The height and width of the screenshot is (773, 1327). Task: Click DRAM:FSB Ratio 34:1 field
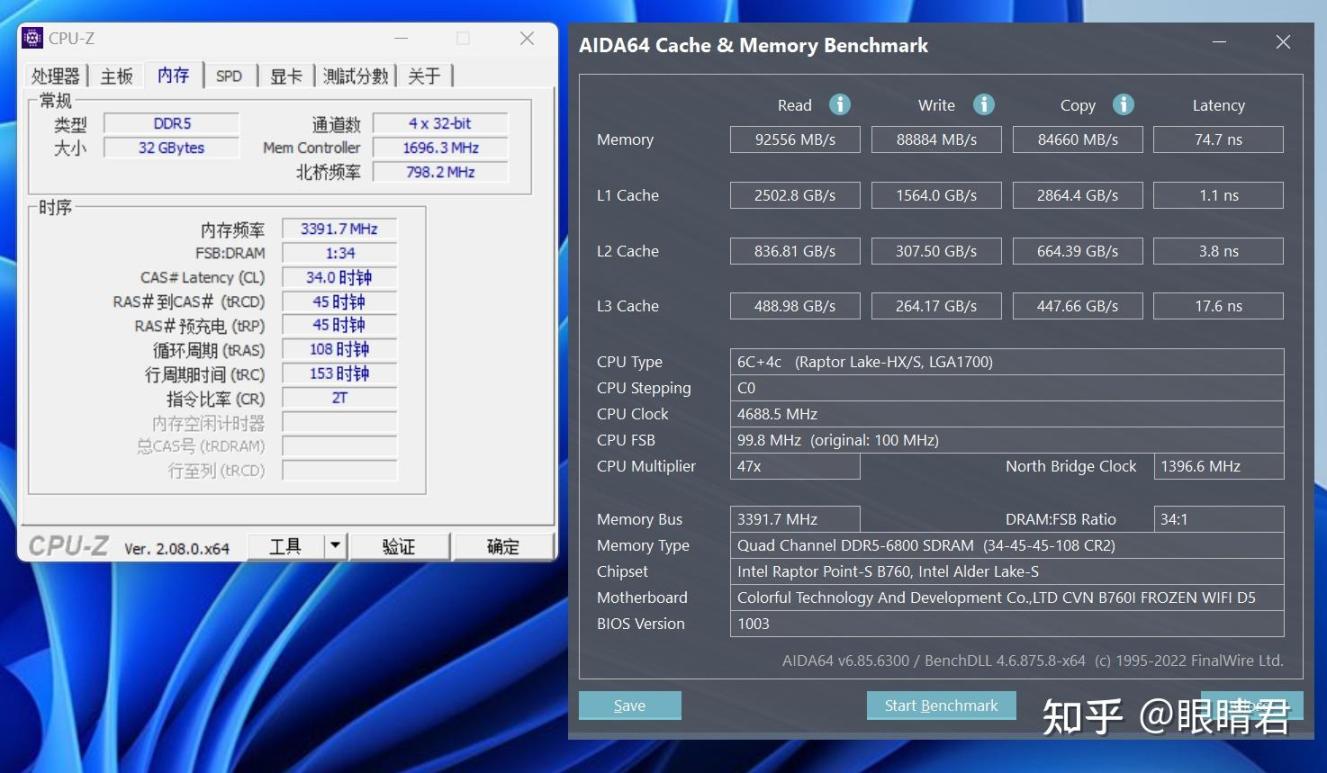[1219, 519]
